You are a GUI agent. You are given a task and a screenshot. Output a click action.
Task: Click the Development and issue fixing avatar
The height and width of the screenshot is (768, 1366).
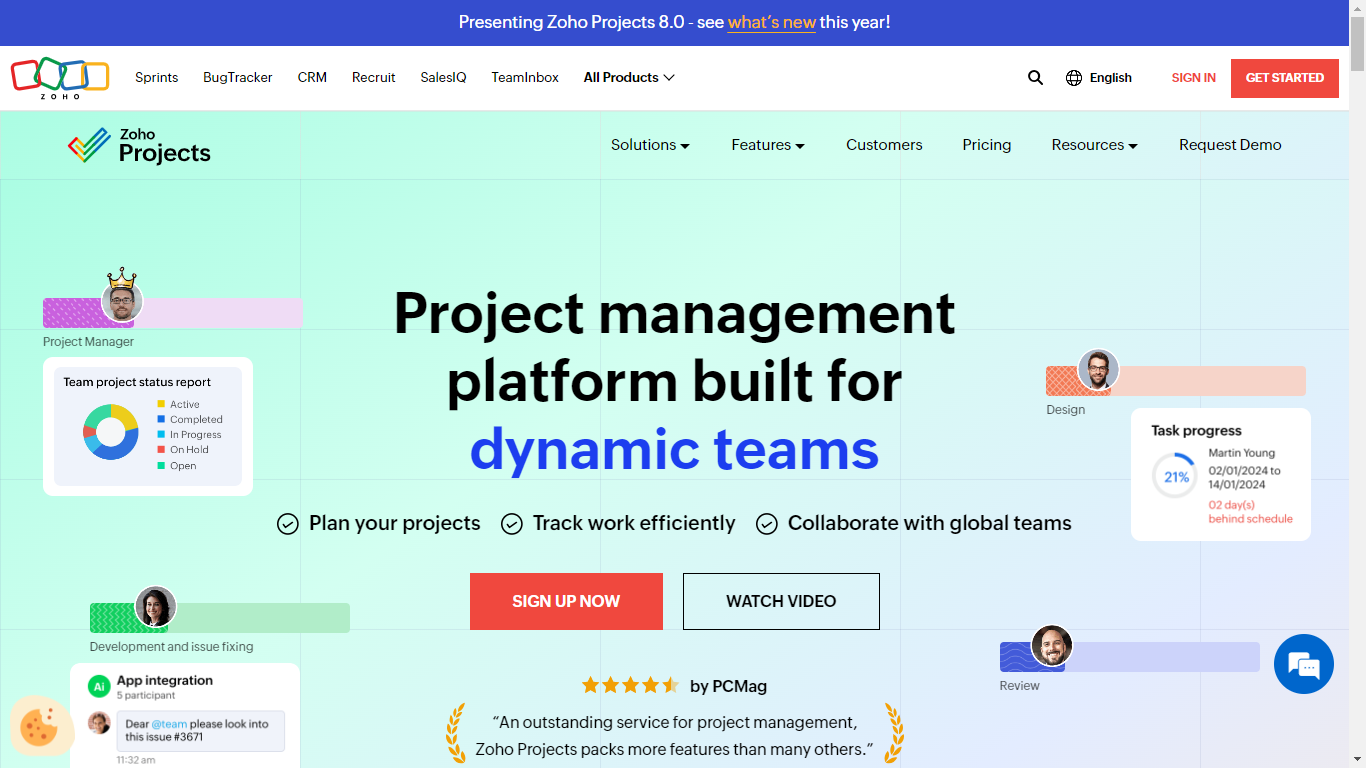[155, 607]
